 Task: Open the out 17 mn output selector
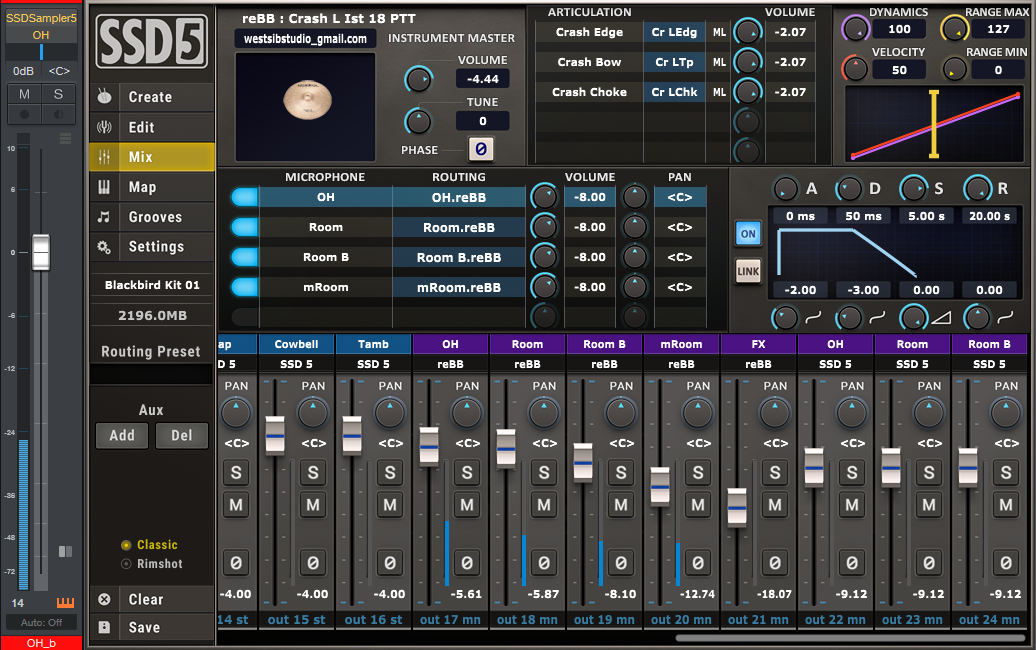(450, 620)
